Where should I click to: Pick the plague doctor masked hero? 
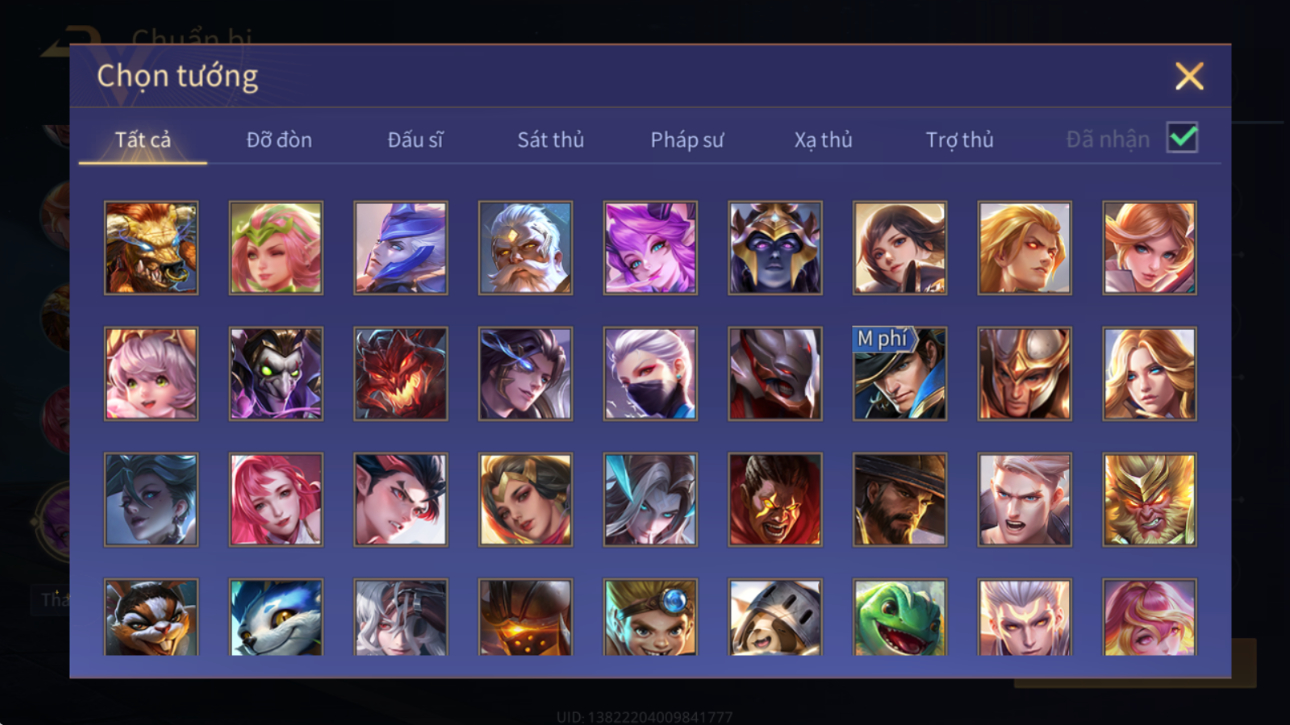click(x=276, y=374)
